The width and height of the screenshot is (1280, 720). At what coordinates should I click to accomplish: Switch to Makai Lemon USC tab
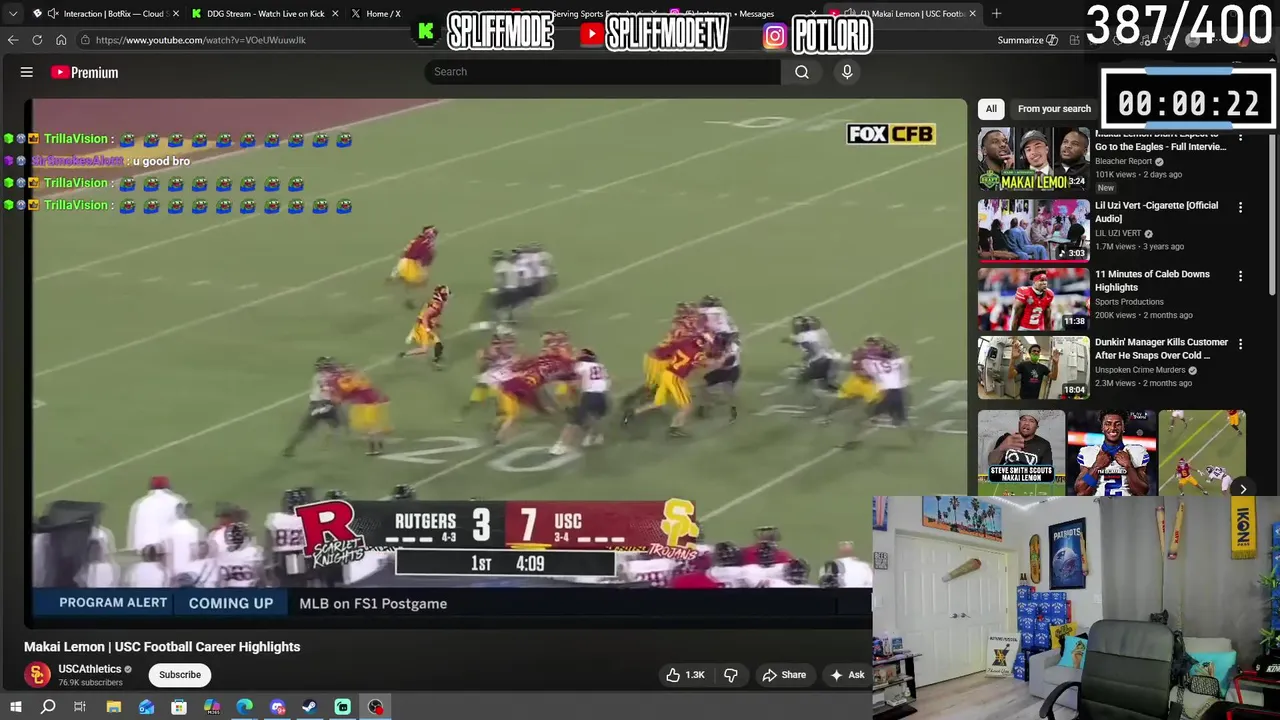click(905, 14)
